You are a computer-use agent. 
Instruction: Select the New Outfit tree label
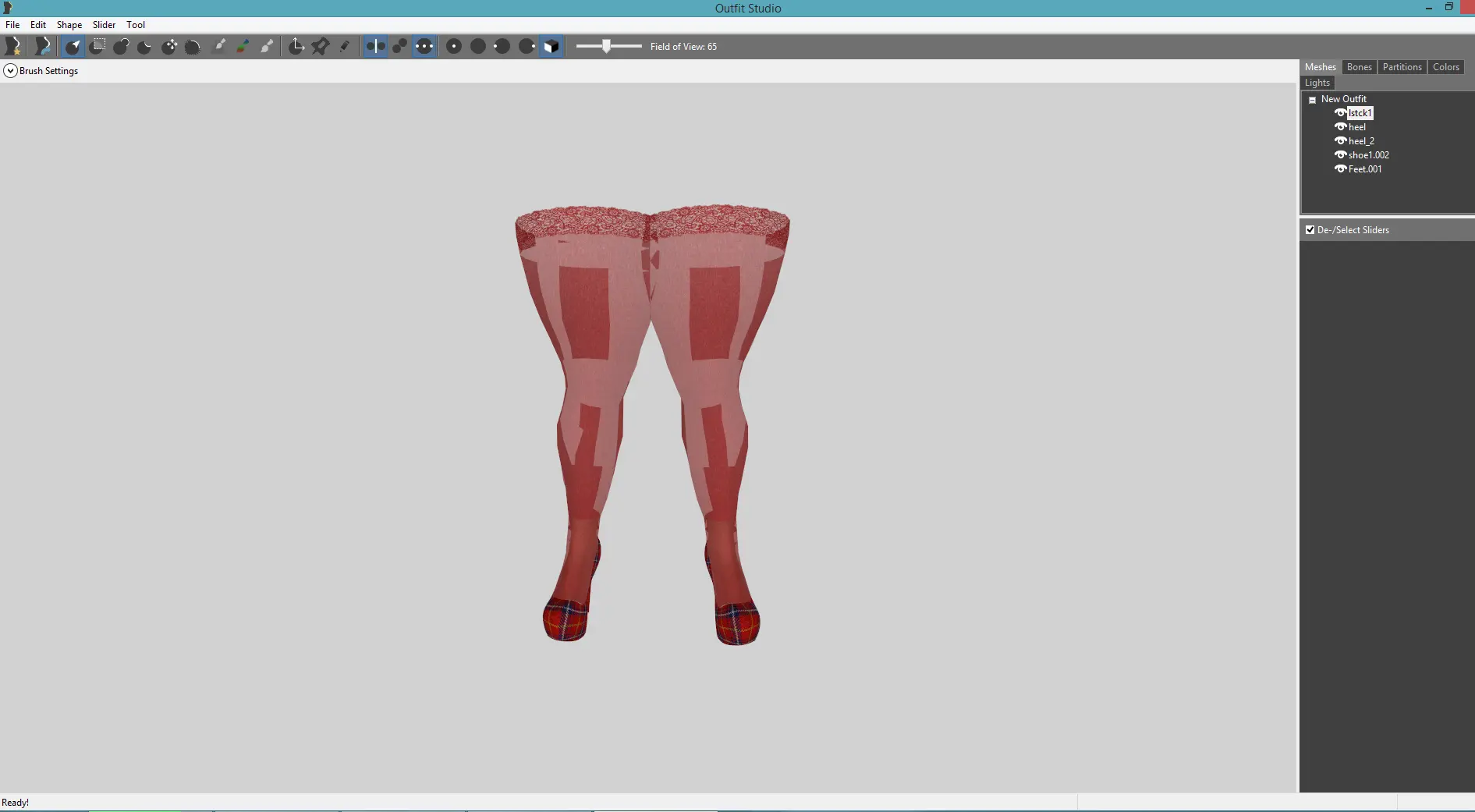pyautogui.click(x=1343, y=99)
